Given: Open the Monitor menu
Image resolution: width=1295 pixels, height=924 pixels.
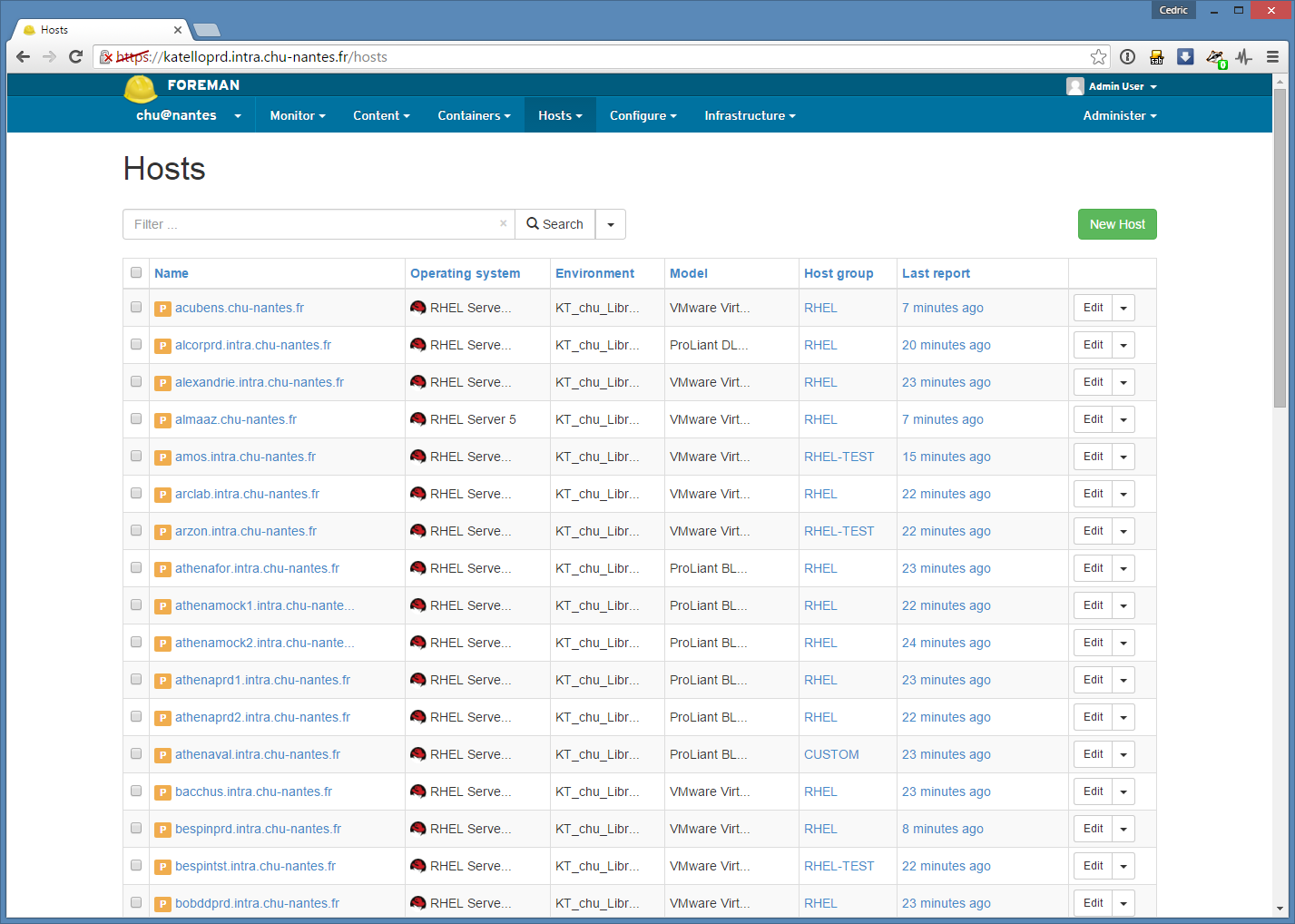Looking at the screenshot, I should coord(297,115).
